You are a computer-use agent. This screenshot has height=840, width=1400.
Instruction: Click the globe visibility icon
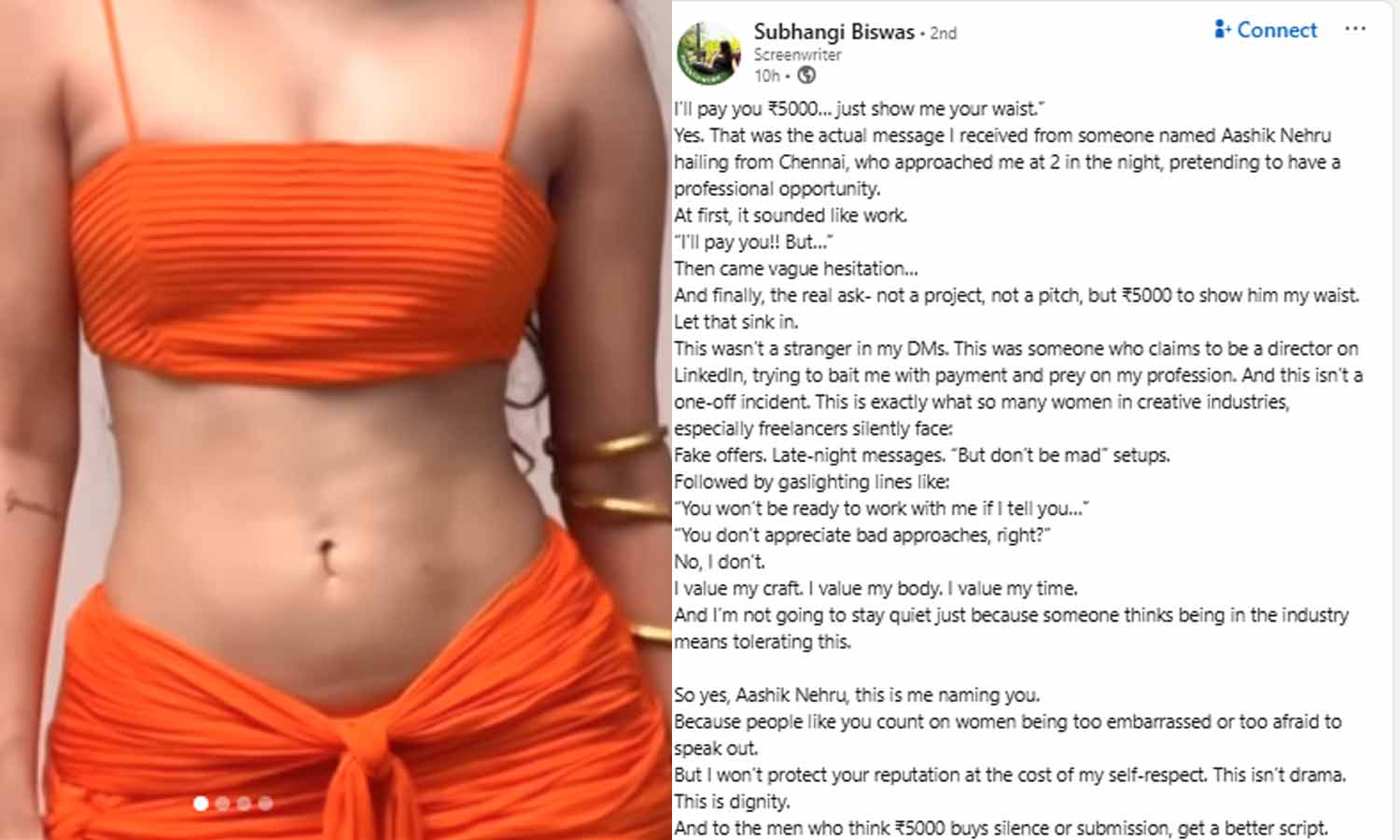coord(806,76)
